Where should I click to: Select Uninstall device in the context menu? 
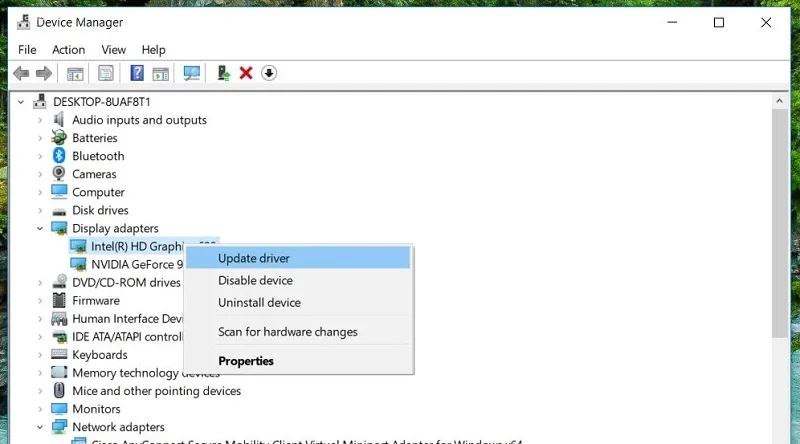[259, 302]
